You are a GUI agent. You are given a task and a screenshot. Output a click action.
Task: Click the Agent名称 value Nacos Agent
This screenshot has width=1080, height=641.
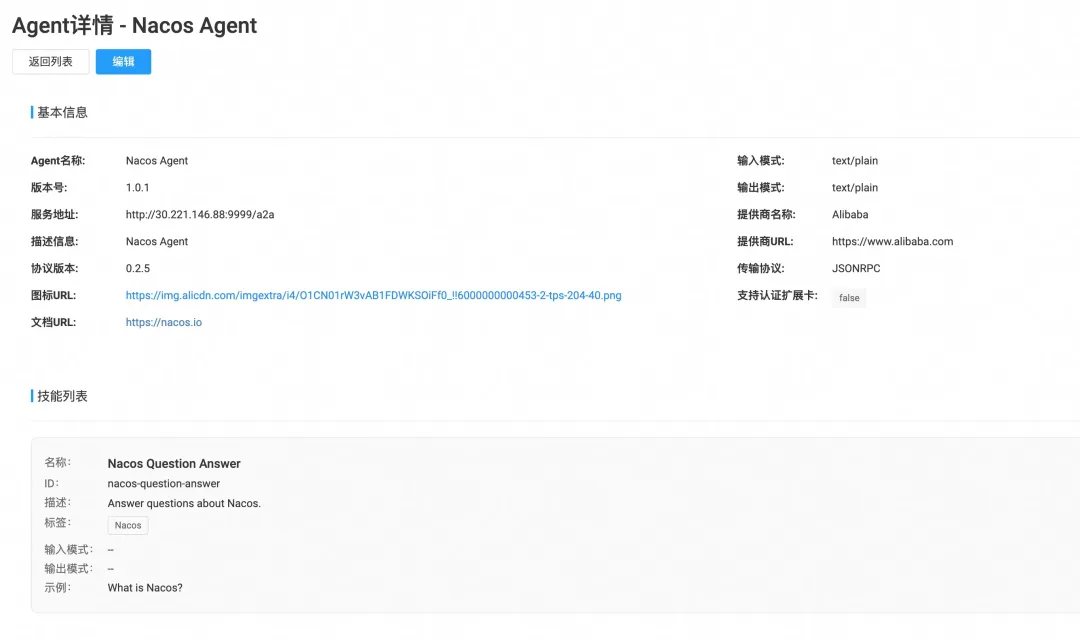[157, 160]
